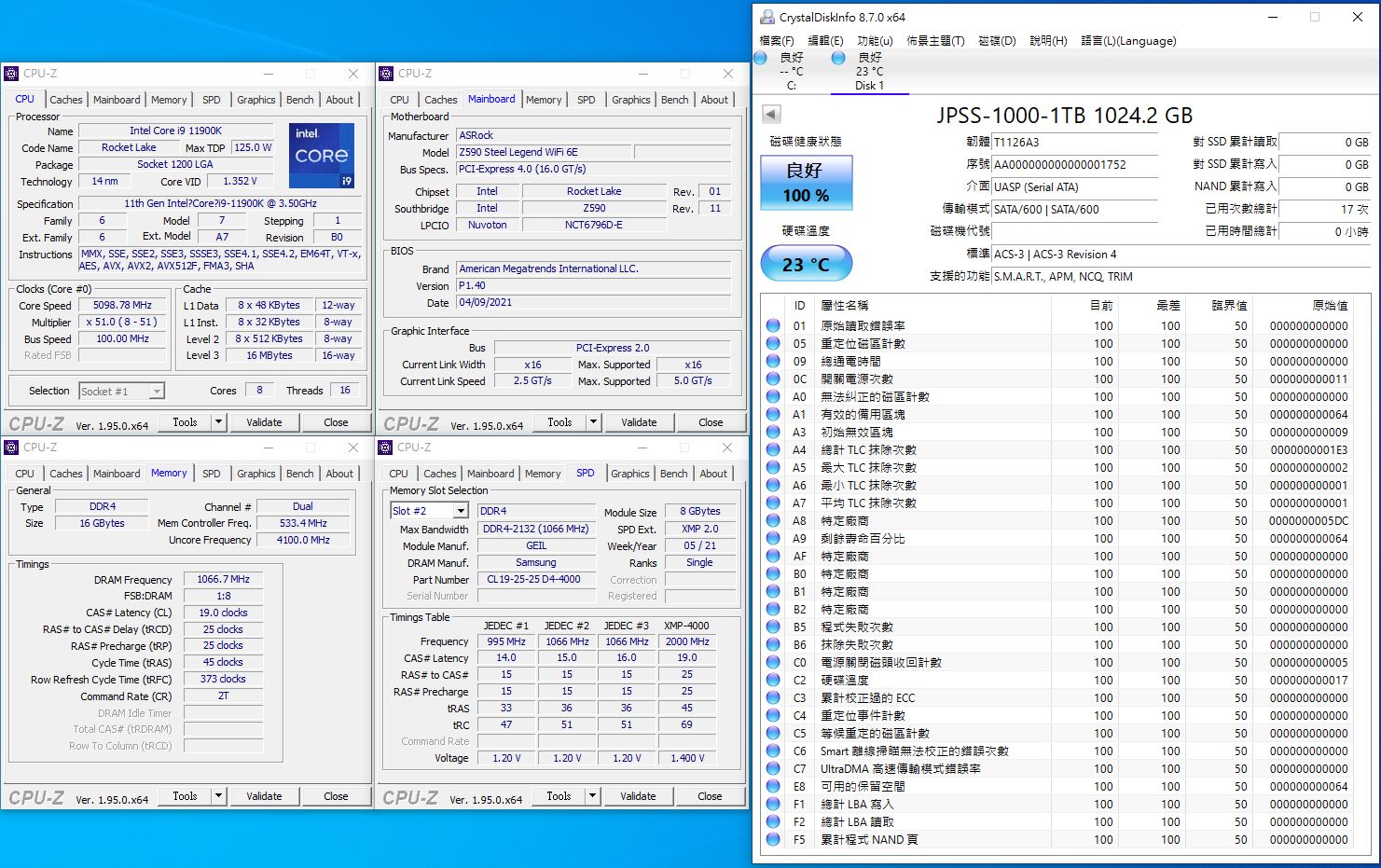Screen dimensions: 1381x868
Task: Click the CPU-Z icon in the Memory-tab window title bar
Action: pos(11,448)
